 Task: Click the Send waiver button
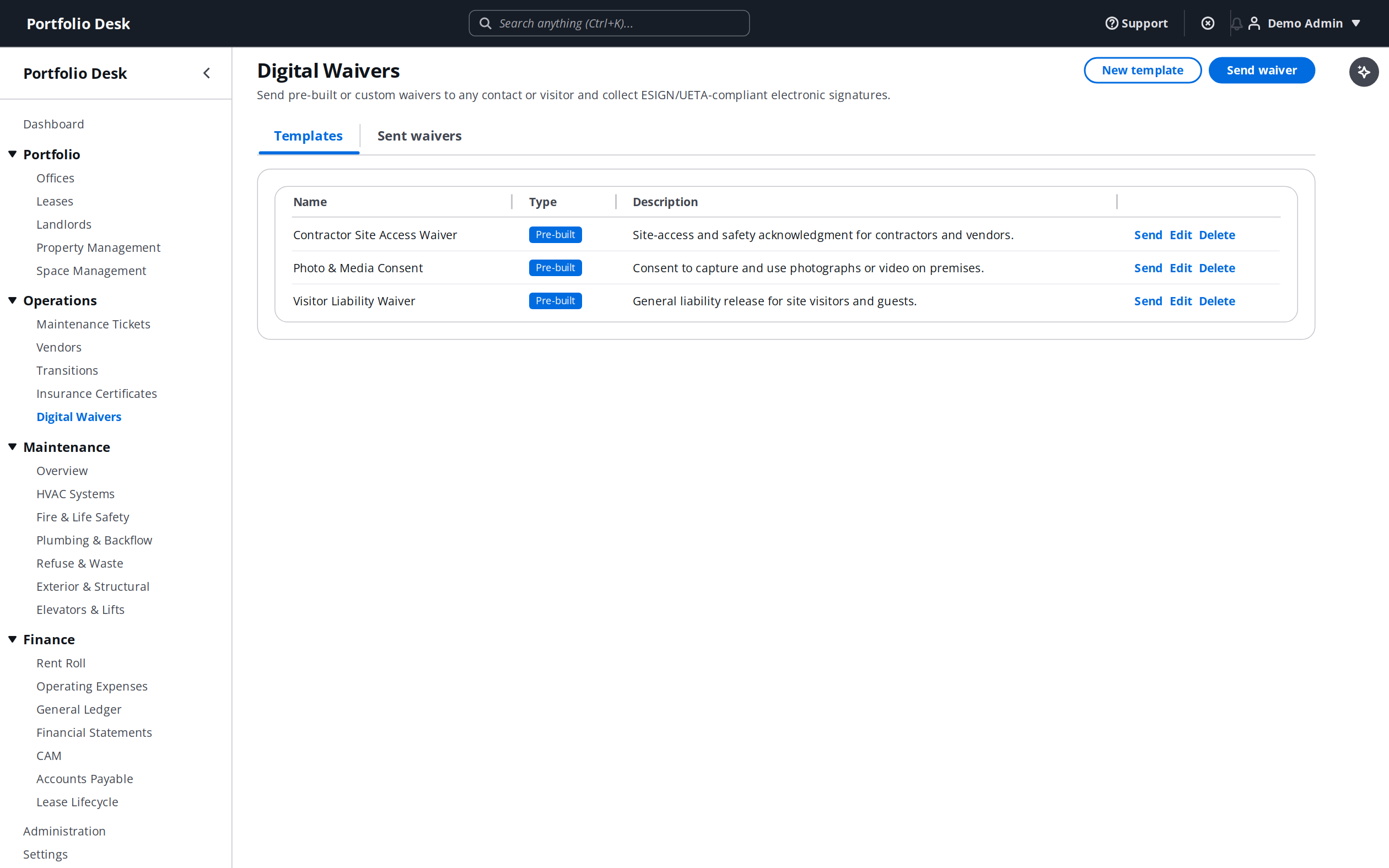[1262, 70]
